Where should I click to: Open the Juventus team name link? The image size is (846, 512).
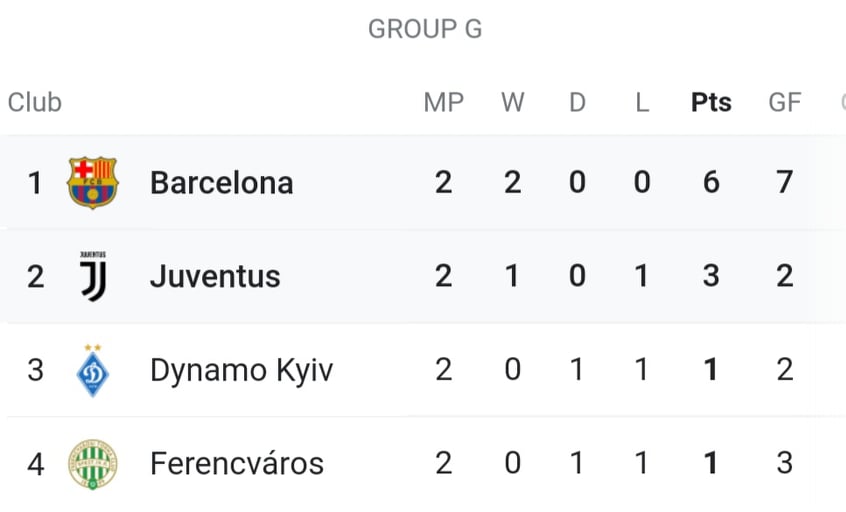[215, 276]
